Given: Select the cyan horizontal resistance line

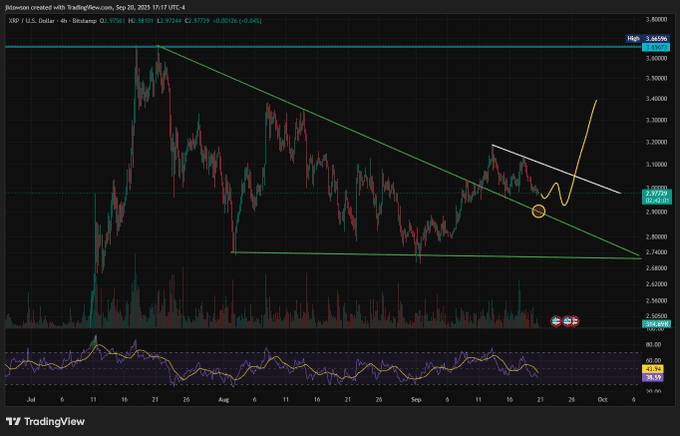Looking at the screenshot, I should pos(300,46).
